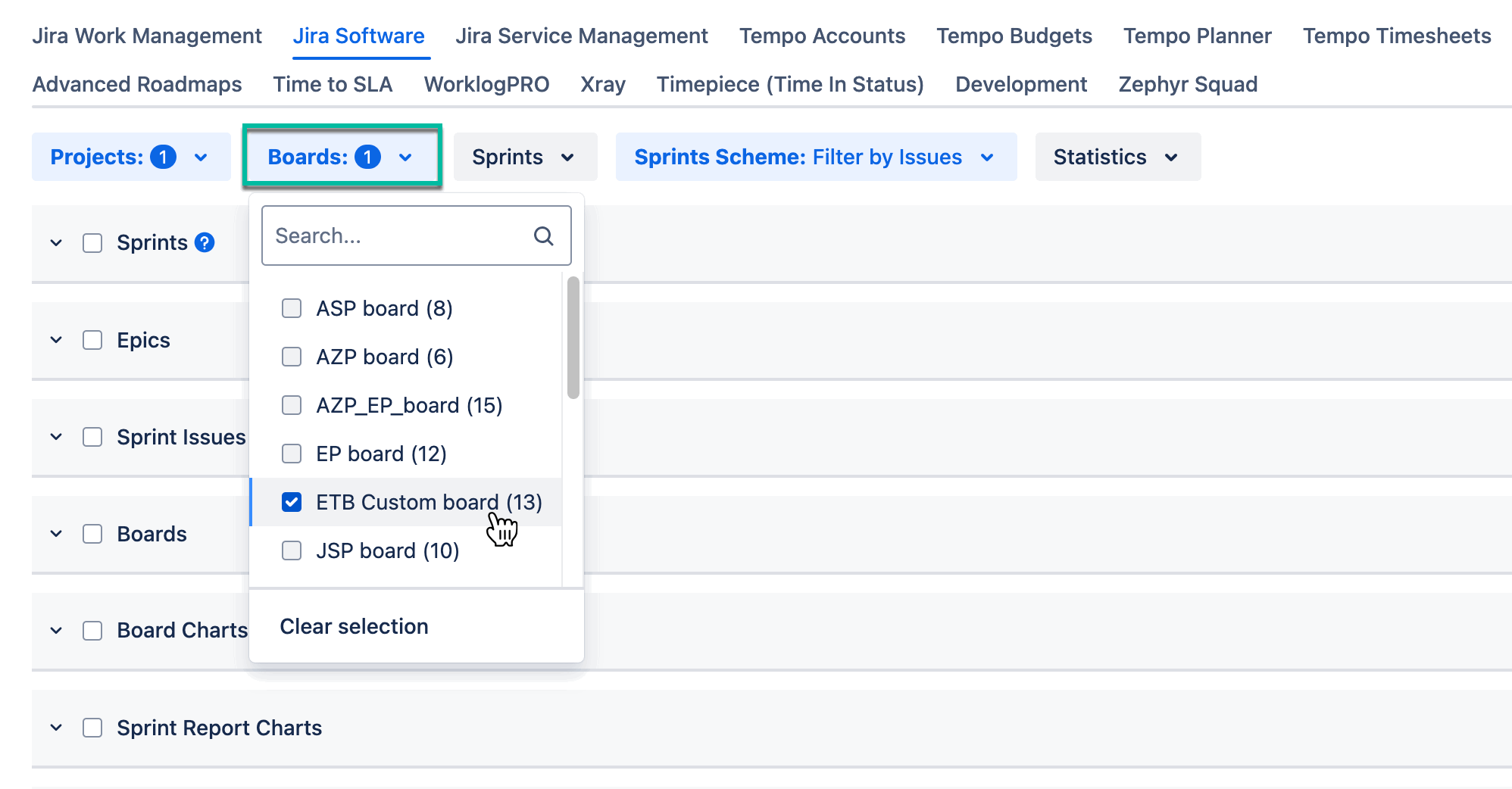Check the Epics section checkbox
Screen dimensions: 1512x789
tap(92, 340)
